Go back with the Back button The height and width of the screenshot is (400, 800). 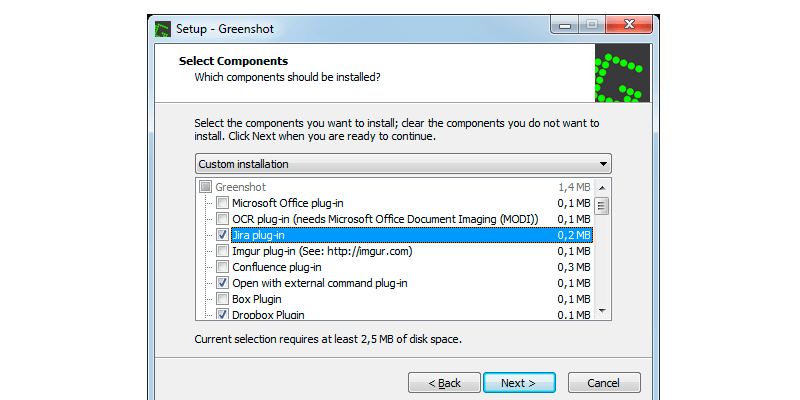[445, 383]
